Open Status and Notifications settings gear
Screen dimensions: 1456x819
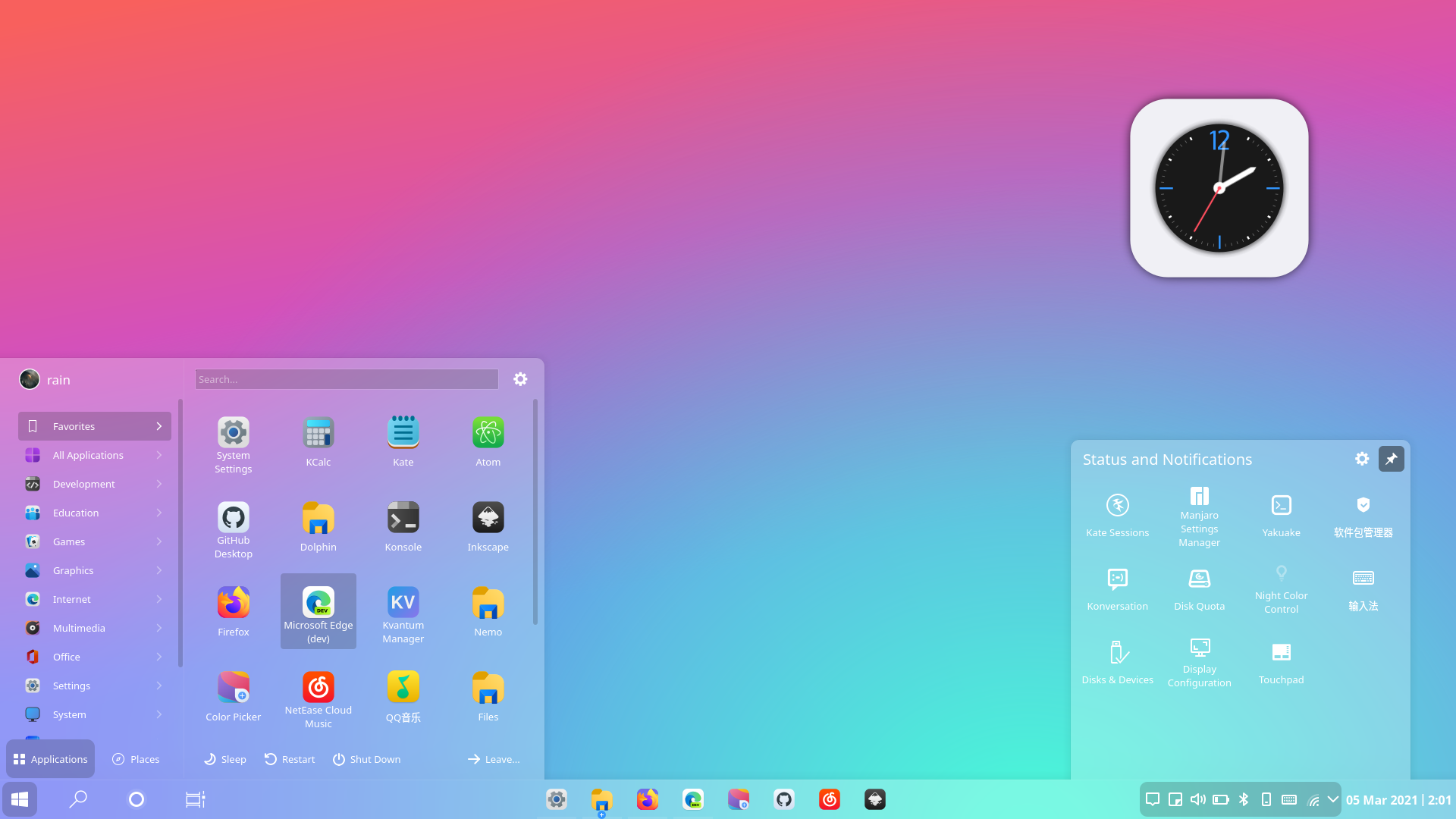coord(1362,459)
